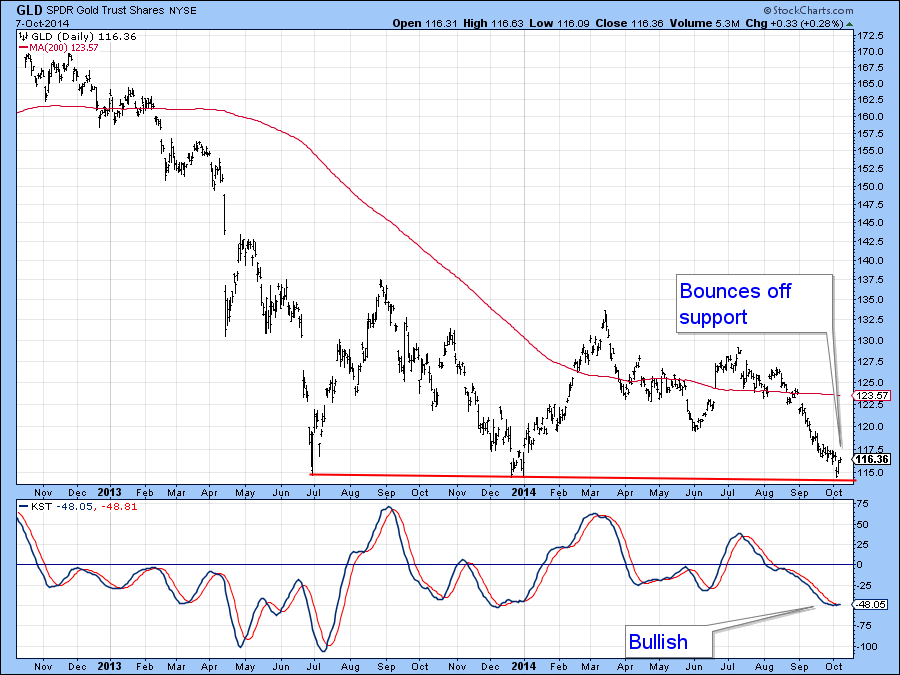900x675 pixels.
Task: Click the High 116.63 value
Action: click(493, 24)
